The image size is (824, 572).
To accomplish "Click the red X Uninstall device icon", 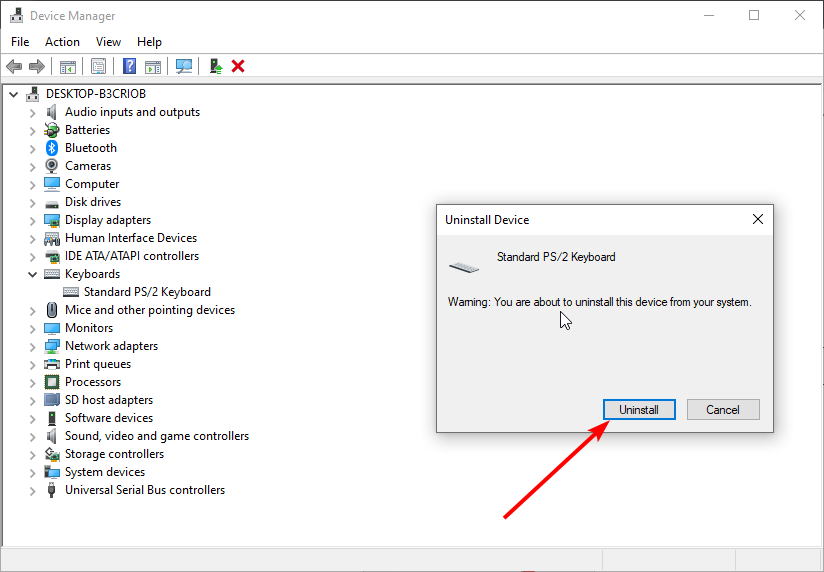I will coord(238,66).
